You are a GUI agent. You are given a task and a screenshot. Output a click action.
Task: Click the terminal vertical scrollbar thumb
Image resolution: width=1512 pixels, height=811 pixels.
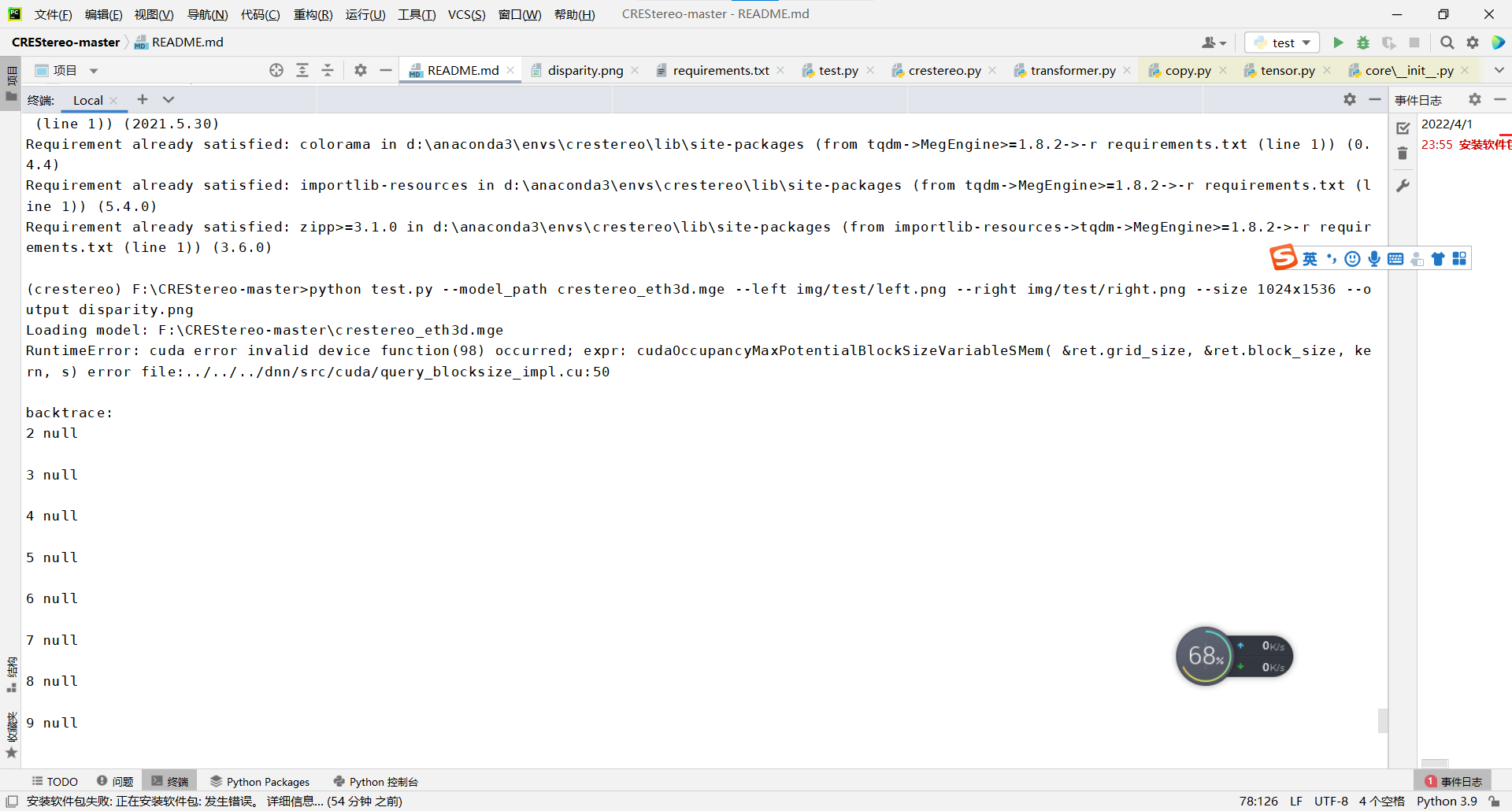point(1383,720)
